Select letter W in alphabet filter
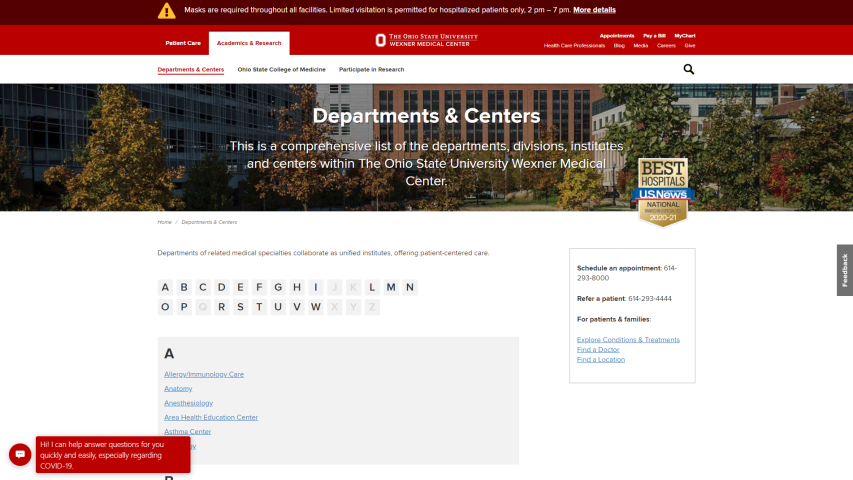Viewport: 853px width, 480px height. pos(316,307)
